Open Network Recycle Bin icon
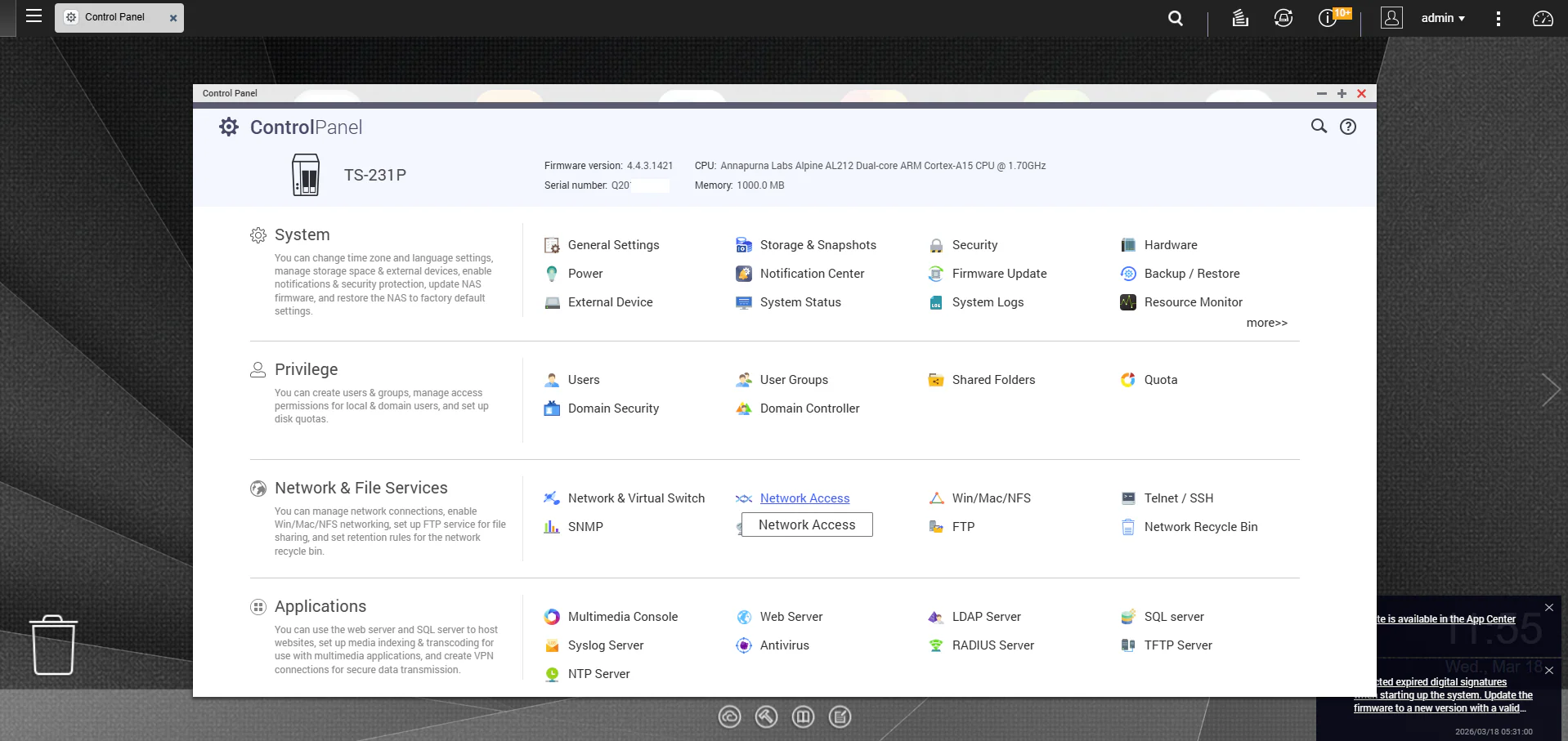 pyautogui.click(x=1128, y=527)
